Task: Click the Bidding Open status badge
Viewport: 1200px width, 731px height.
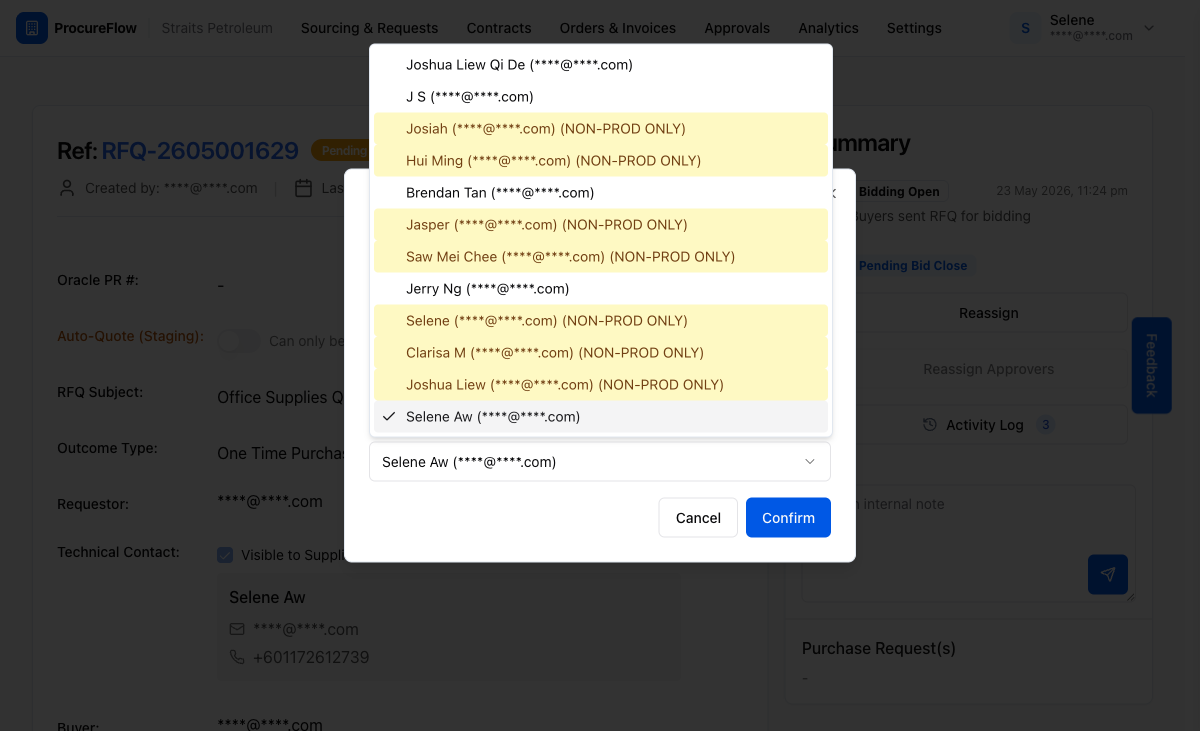Action: [x=898, y=191]
